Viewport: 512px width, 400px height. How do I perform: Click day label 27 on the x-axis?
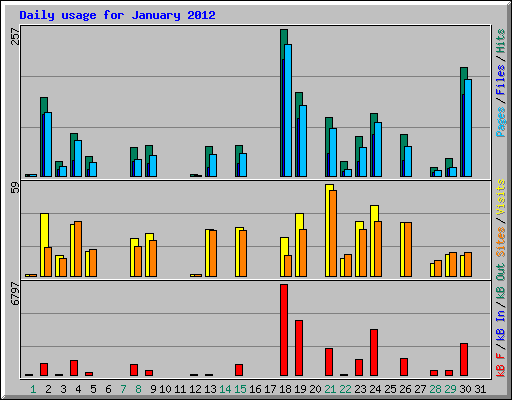(420, 389)
